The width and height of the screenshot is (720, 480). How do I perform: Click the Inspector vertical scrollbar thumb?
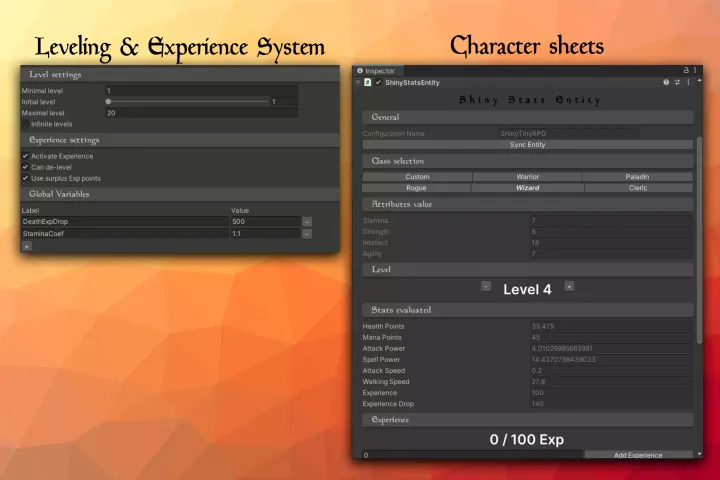[x=699, y=240]
